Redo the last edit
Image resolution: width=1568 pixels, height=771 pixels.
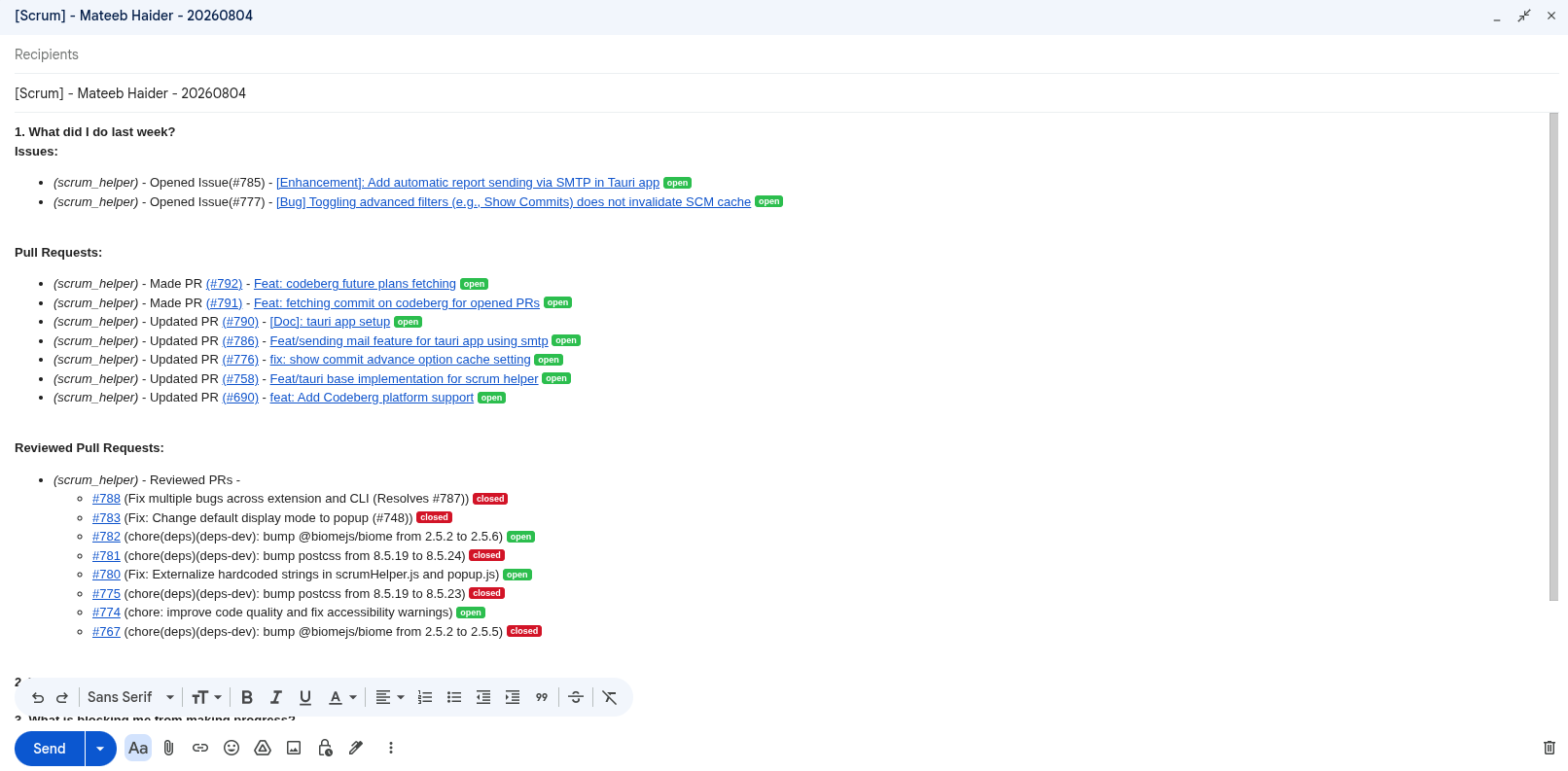coord(62,697)
